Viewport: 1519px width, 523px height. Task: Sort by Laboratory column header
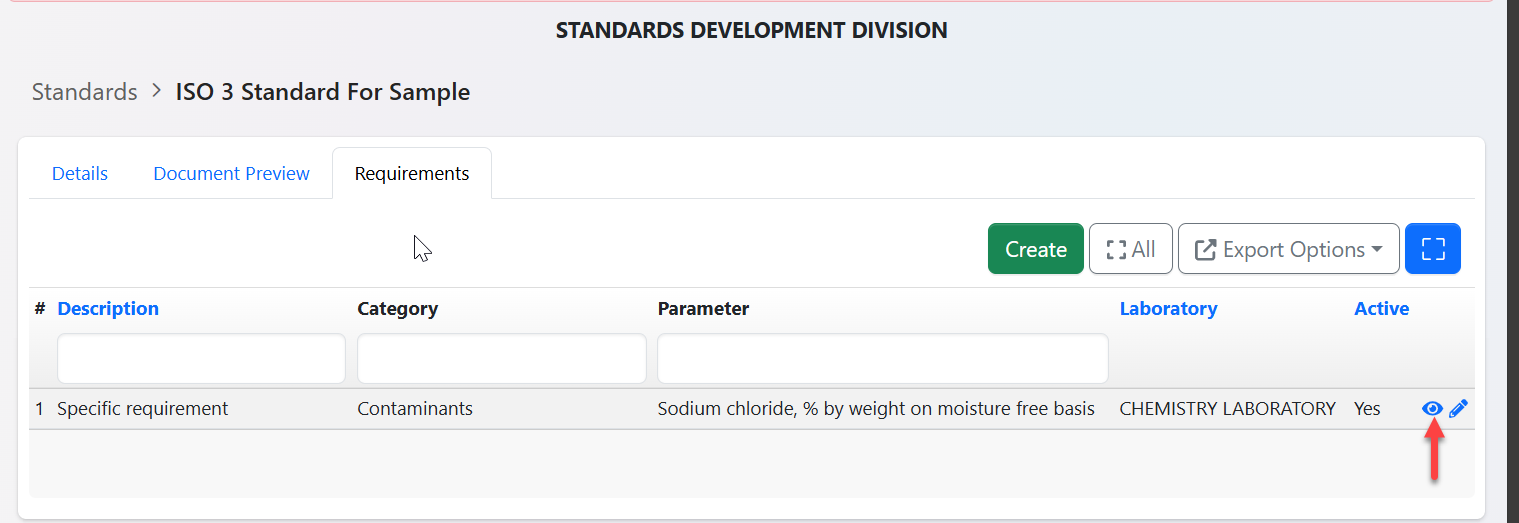[1168, 309]
